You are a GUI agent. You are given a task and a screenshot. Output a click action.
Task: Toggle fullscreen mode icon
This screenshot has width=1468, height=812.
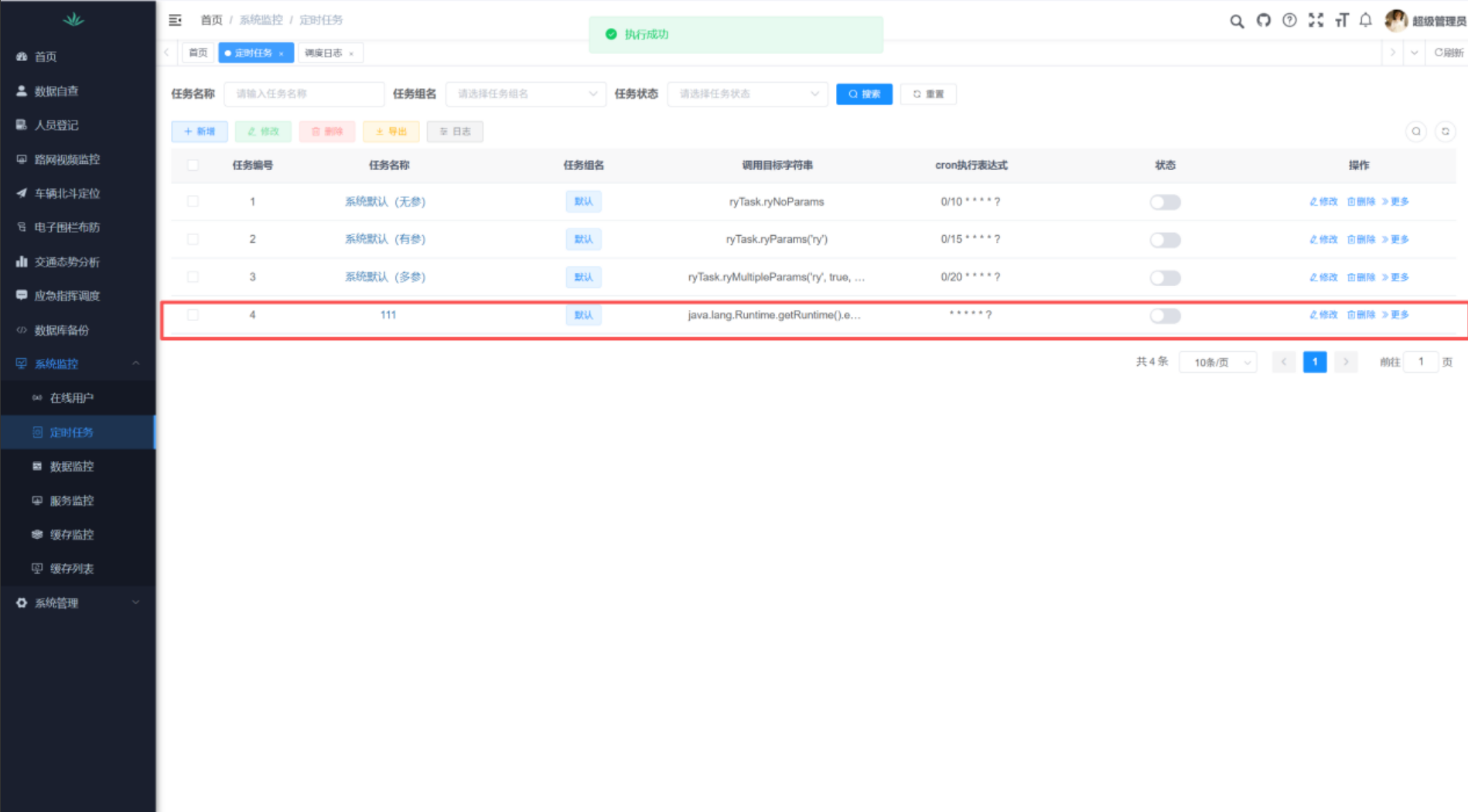[x=1316, y=21]
